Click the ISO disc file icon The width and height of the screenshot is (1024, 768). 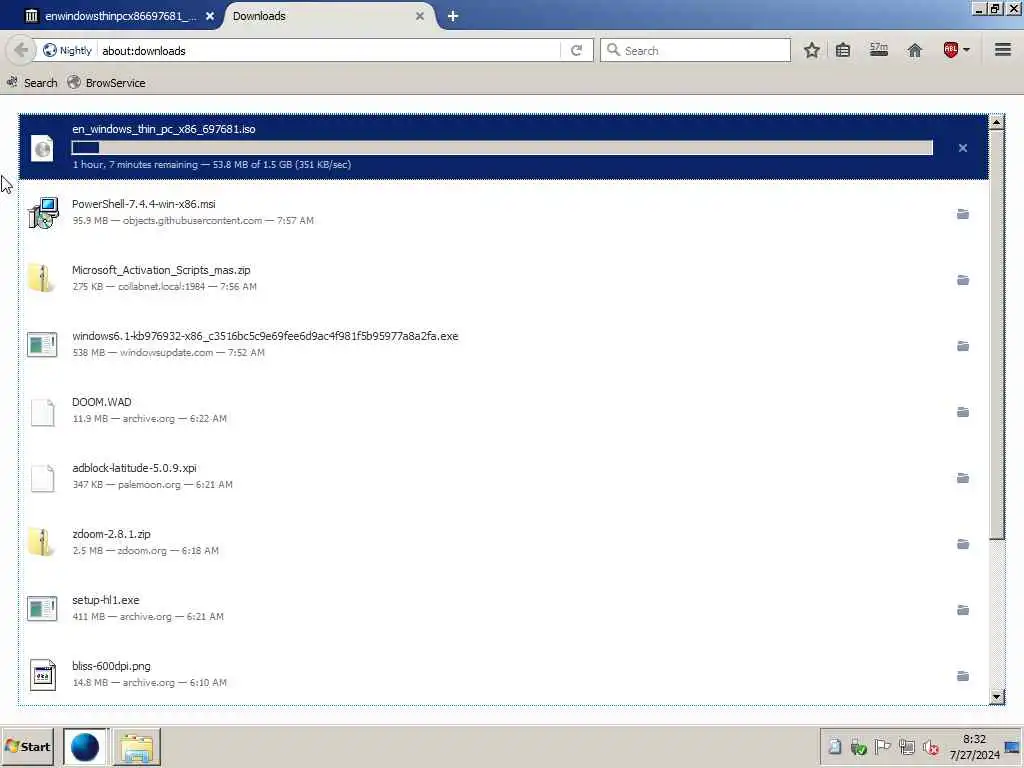42,148
